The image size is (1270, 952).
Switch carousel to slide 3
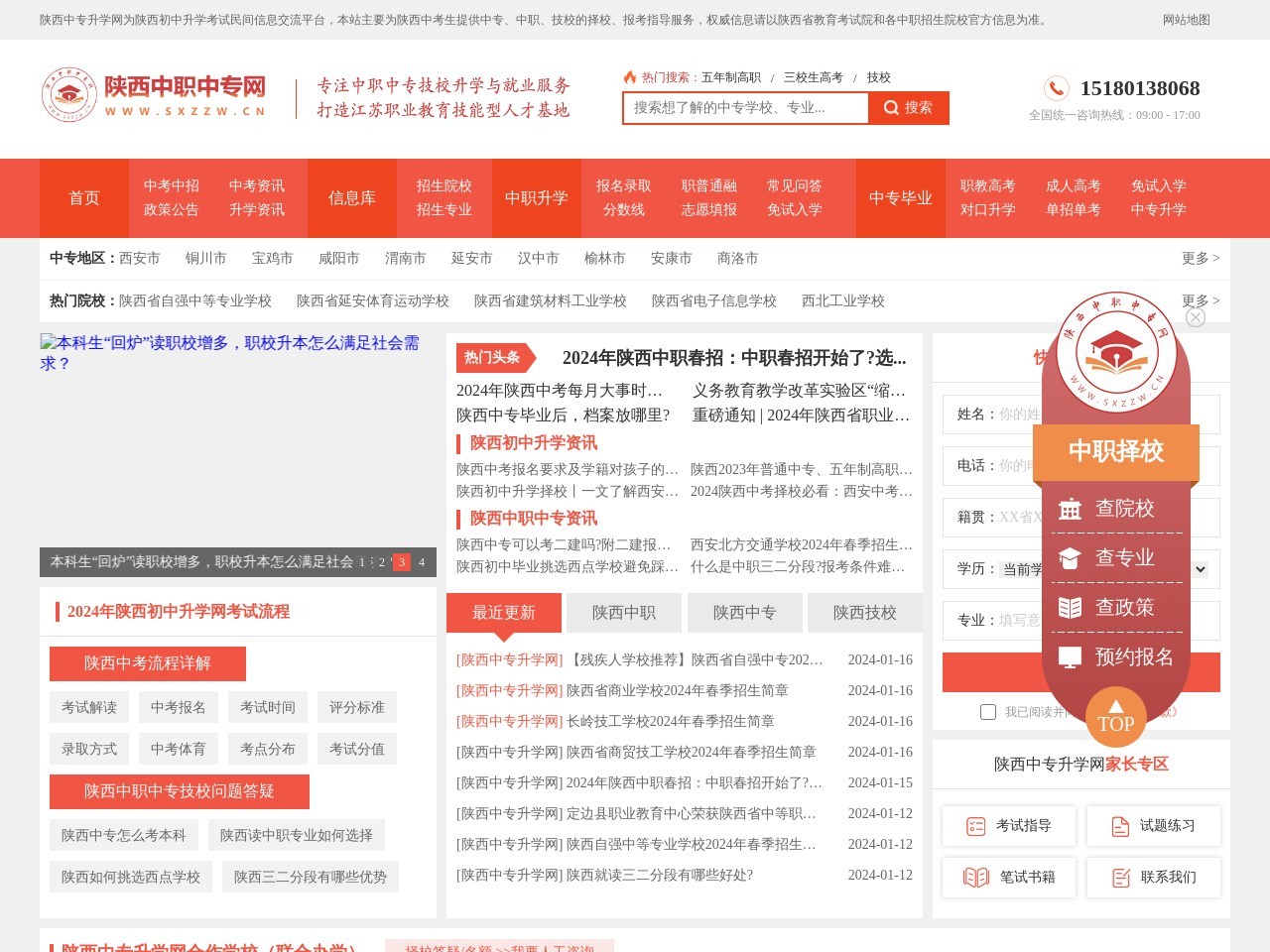(402, 562)
